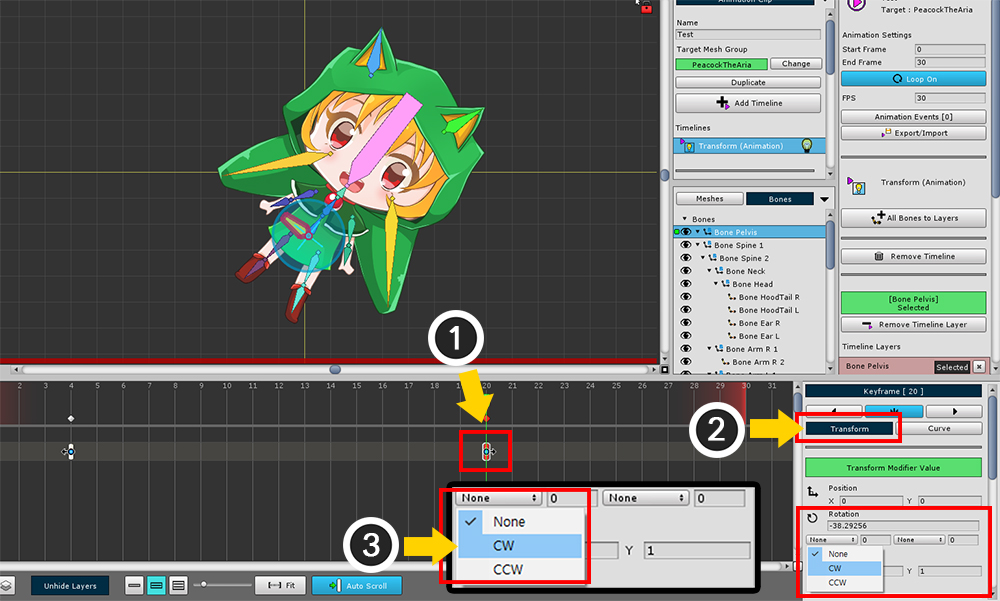1000x601 pixels.
Task: Toggle the eye icon for Bone Arm R 1
Action: click(x=686, y=349)
